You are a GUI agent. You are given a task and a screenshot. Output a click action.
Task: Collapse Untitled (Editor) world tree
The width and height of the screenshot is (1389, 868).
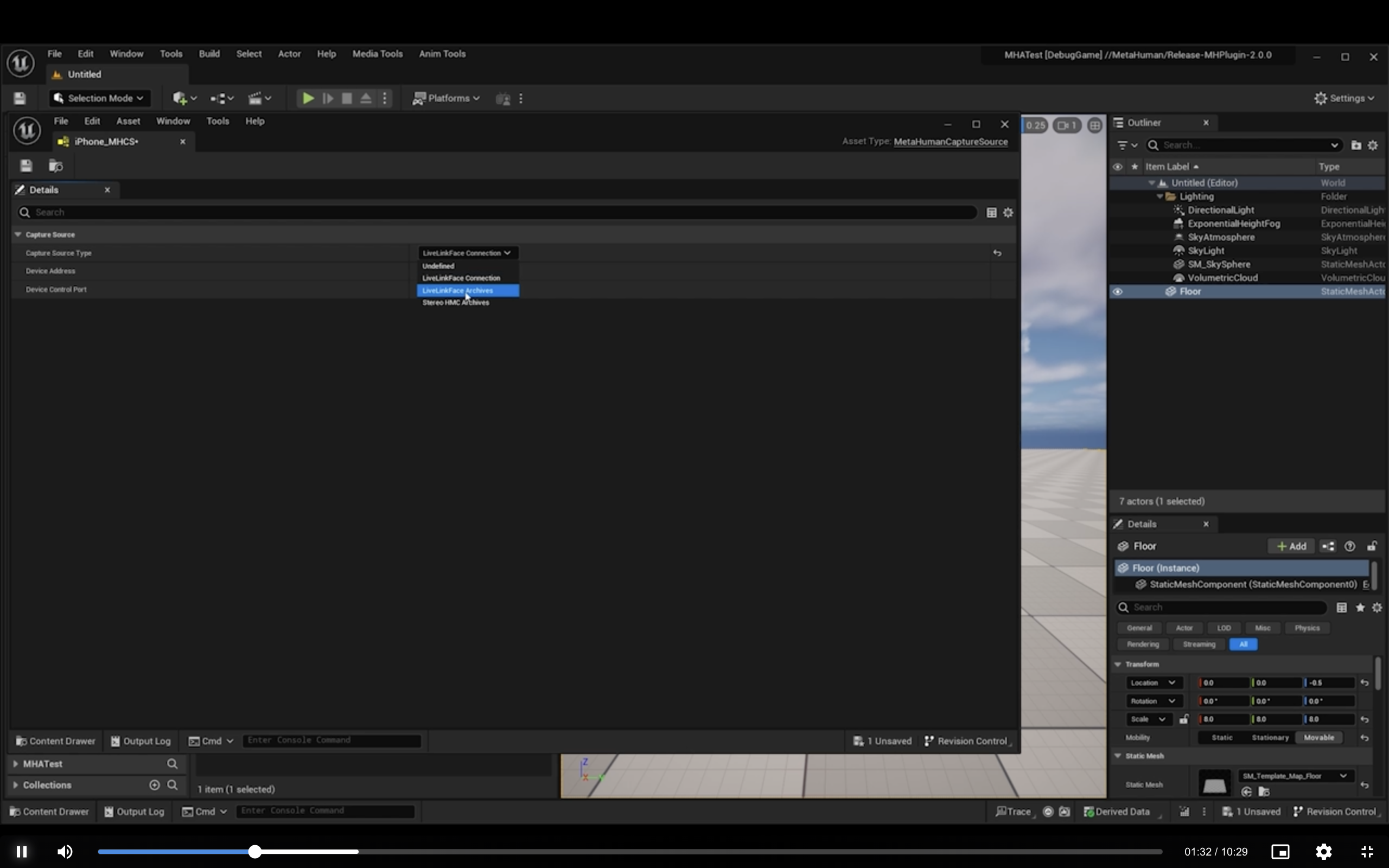tap(1151, 183)
